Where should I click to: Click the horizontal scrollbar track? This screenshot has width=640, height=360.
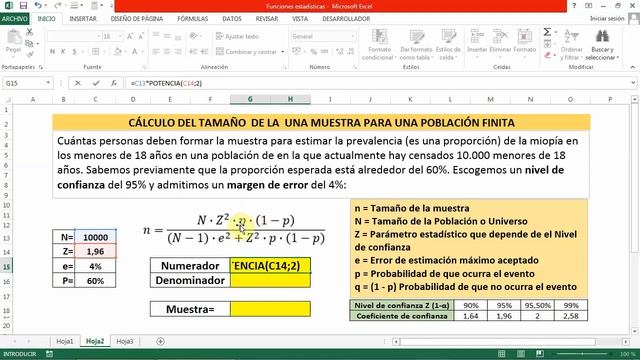click(x=510, y=341)
